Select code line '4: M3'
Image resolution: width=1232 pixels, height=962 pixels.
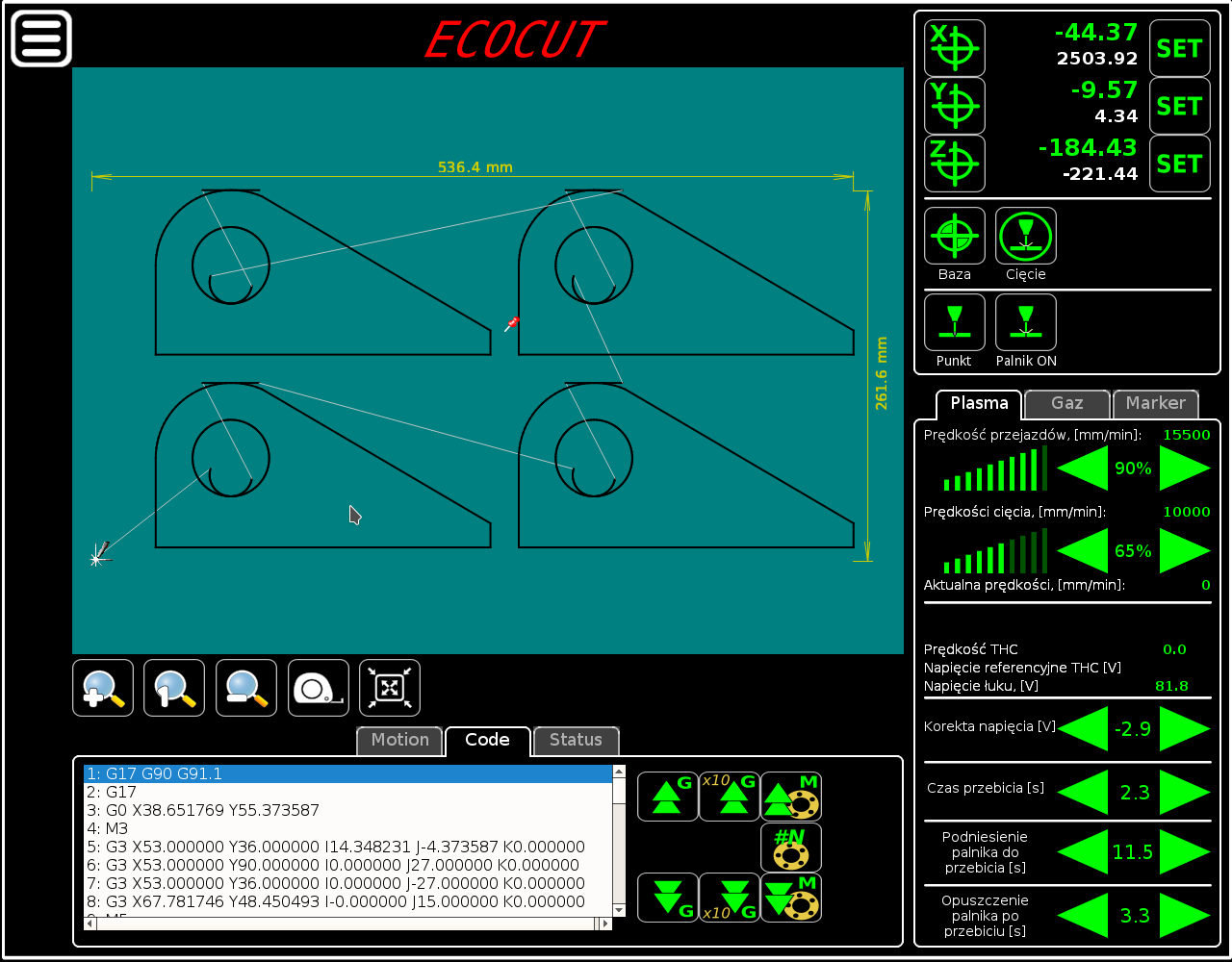[x=348, y=828]
